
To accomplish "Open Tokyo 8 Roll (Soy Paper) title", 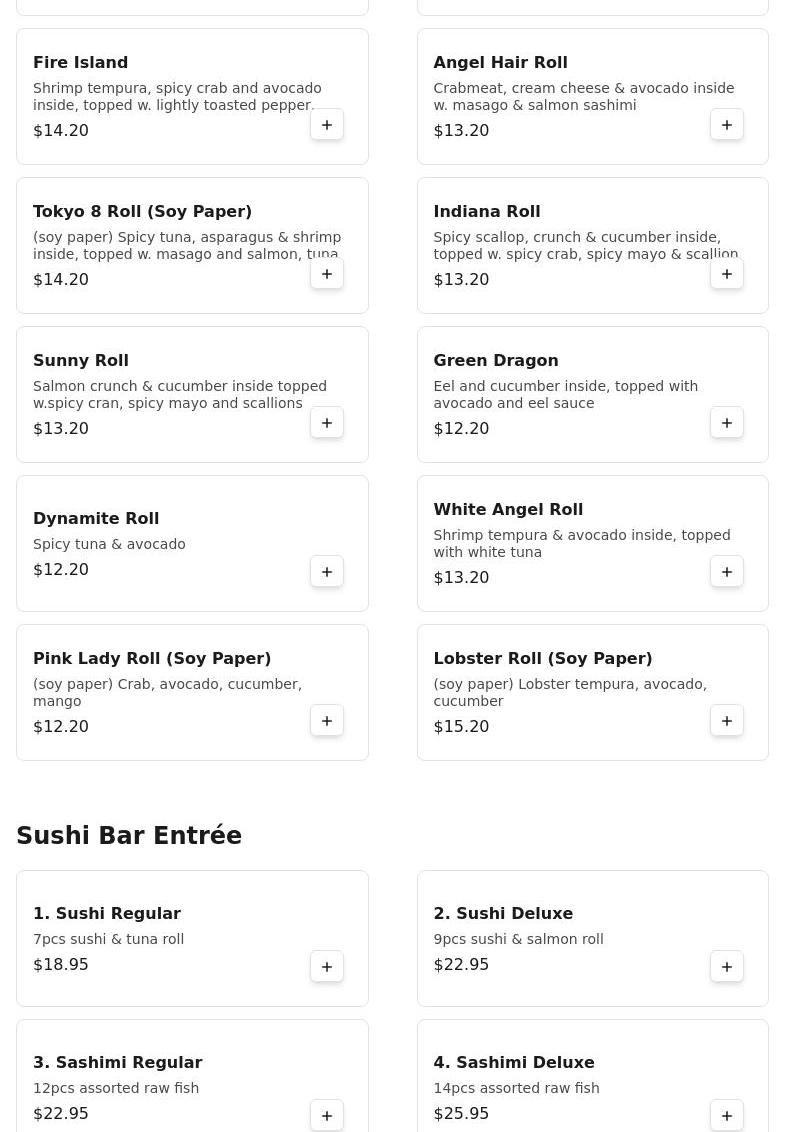I will [x=142, y=211].
